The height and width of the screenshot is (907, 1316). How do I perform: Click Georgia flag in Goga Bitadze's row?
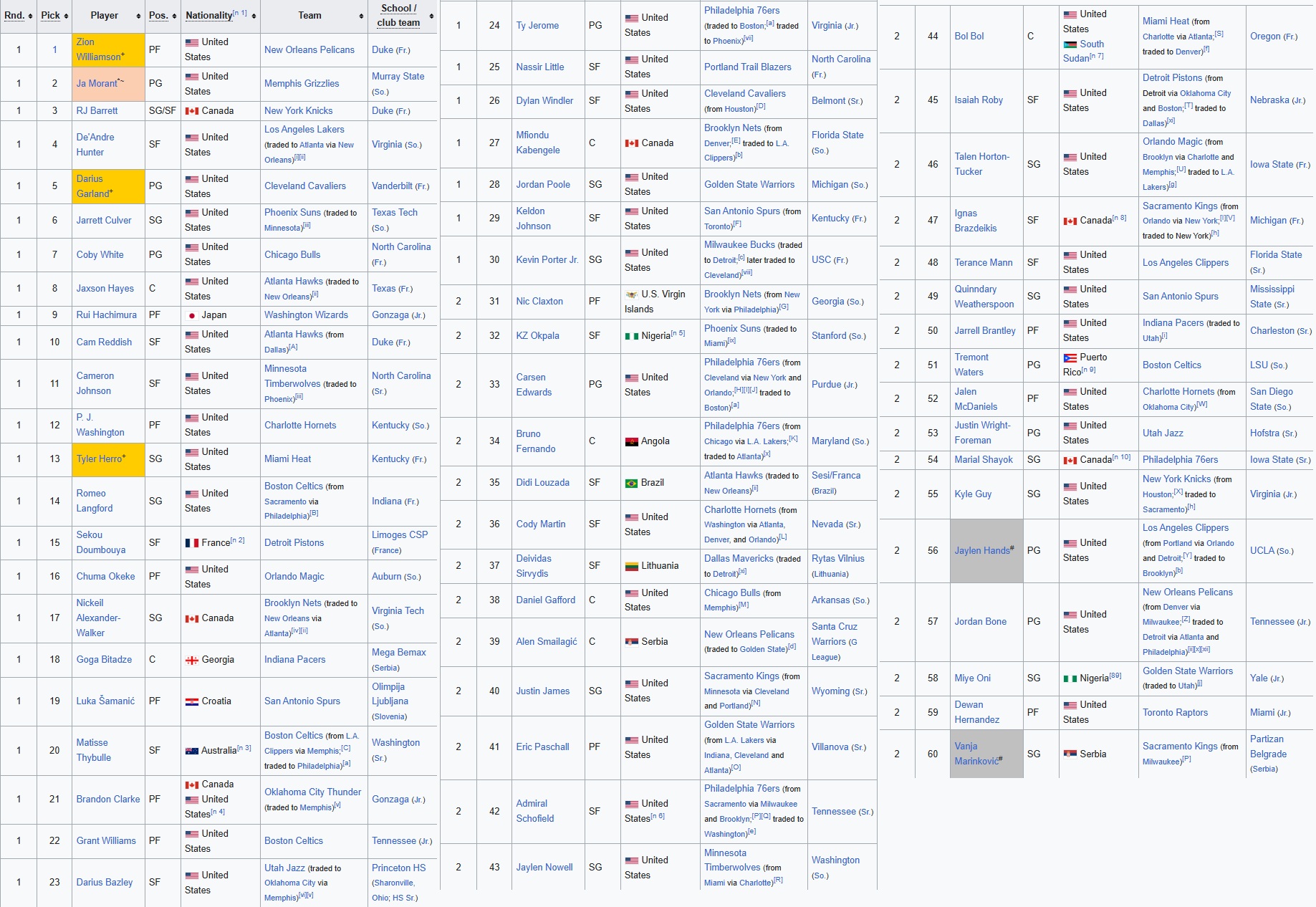pyautogui.click(x=191, y=660)
